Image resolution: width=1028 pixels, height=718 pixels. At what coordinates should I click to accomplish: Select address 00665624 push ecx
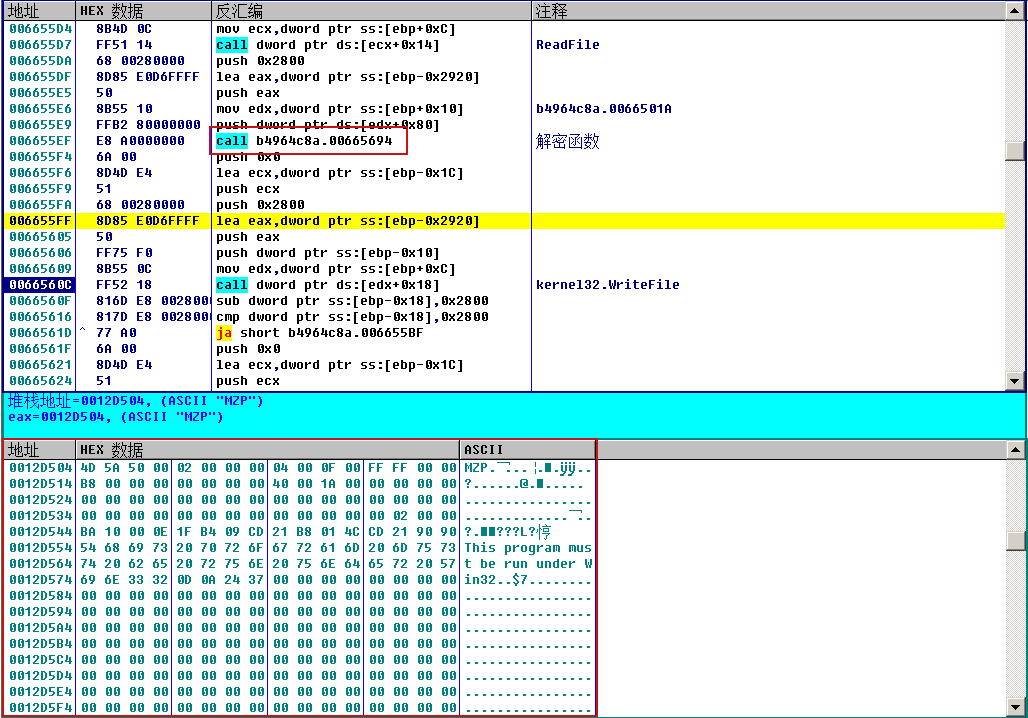[x=504, y=381]
